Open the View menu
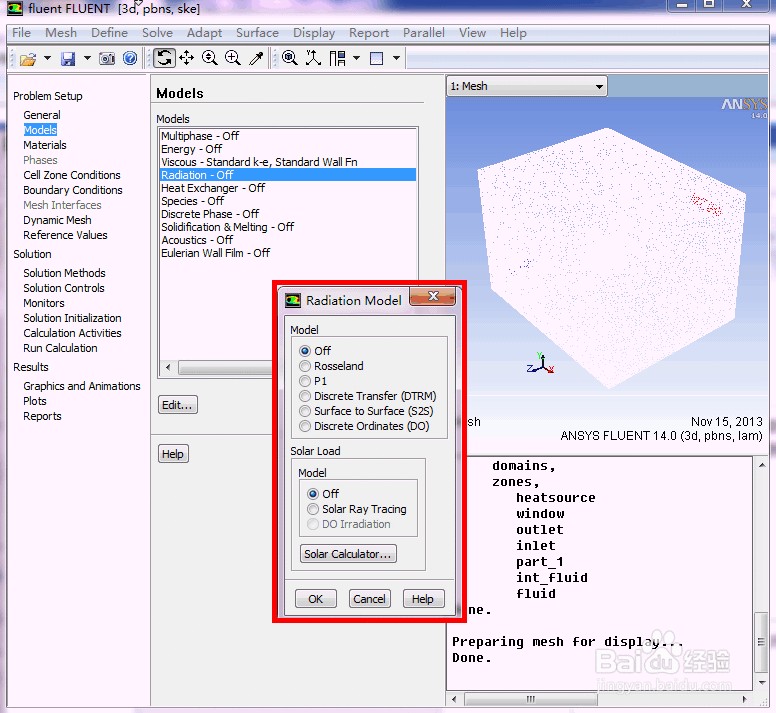Image resolution: width=776 pixels, height=713 pixels. pyautogui.click(x=472, y=33)
